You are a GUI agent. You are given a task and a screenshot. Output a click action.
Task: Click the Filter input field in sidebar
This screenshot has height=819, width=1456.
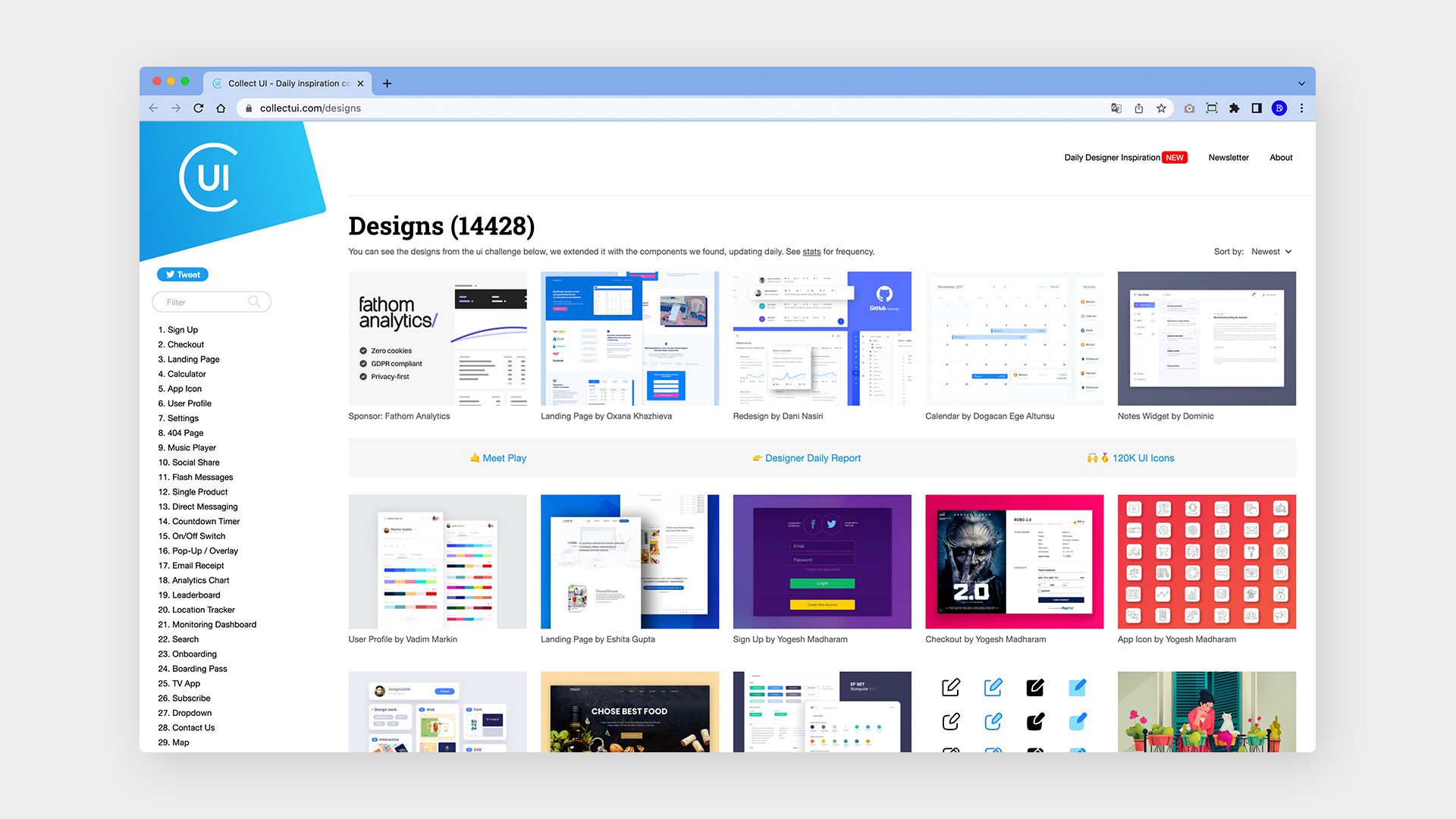coord(211,301)
